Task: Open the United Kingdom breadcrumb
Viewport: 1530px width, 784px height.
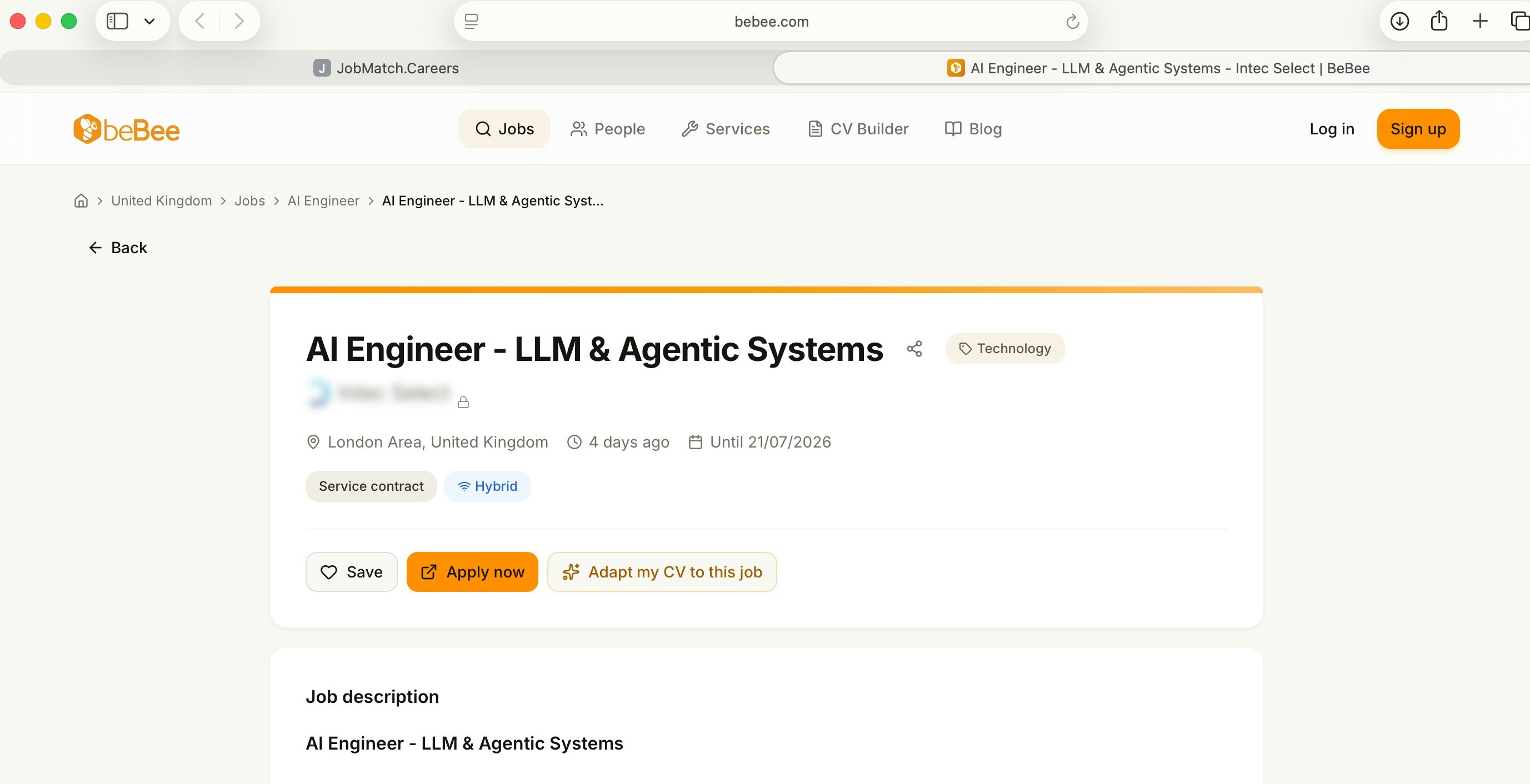Action: tap(162, 200)
